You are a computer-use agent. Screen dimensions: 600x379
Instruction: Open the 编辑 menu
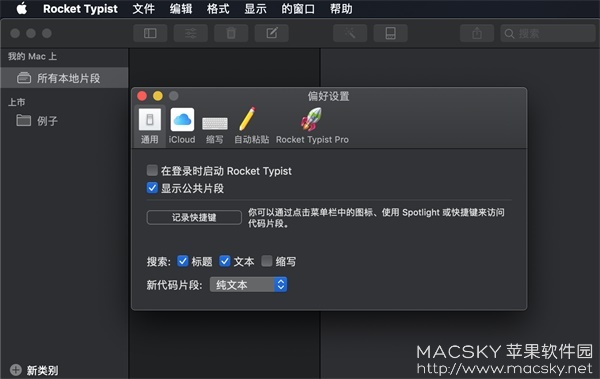(181, 9)
